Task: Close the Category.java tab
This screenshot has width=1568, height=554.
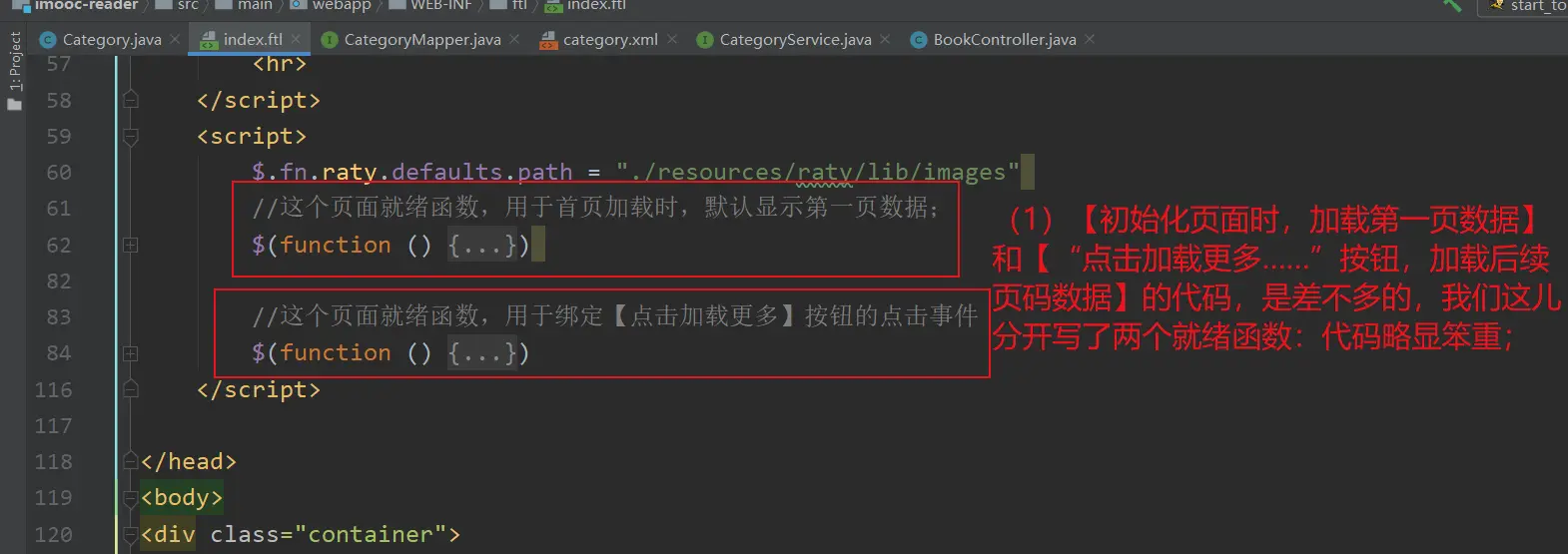Action: [x=176, y=40]
